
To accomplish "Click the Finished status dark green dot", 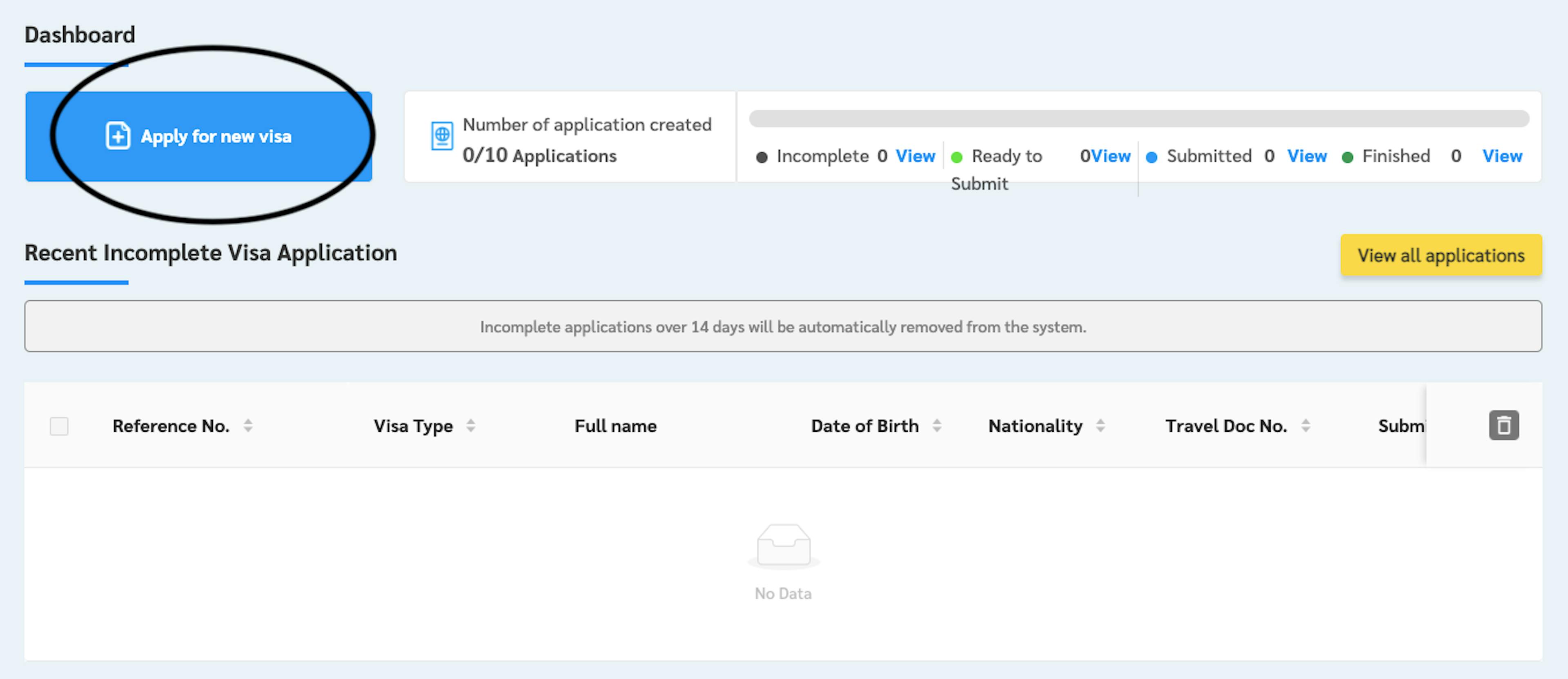I will [x=1347, y=158].
